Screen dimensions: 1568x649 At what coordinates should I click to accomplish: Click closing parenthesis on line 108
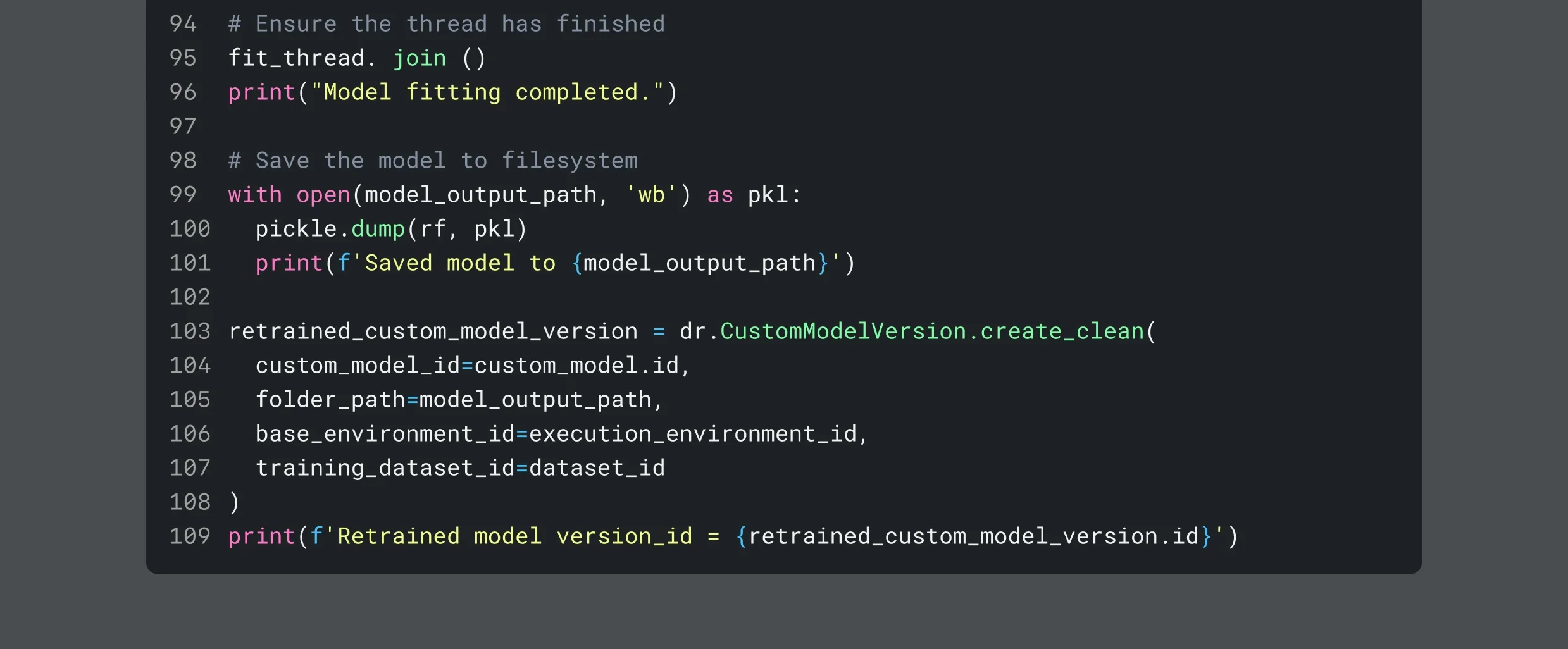[234, 502]
